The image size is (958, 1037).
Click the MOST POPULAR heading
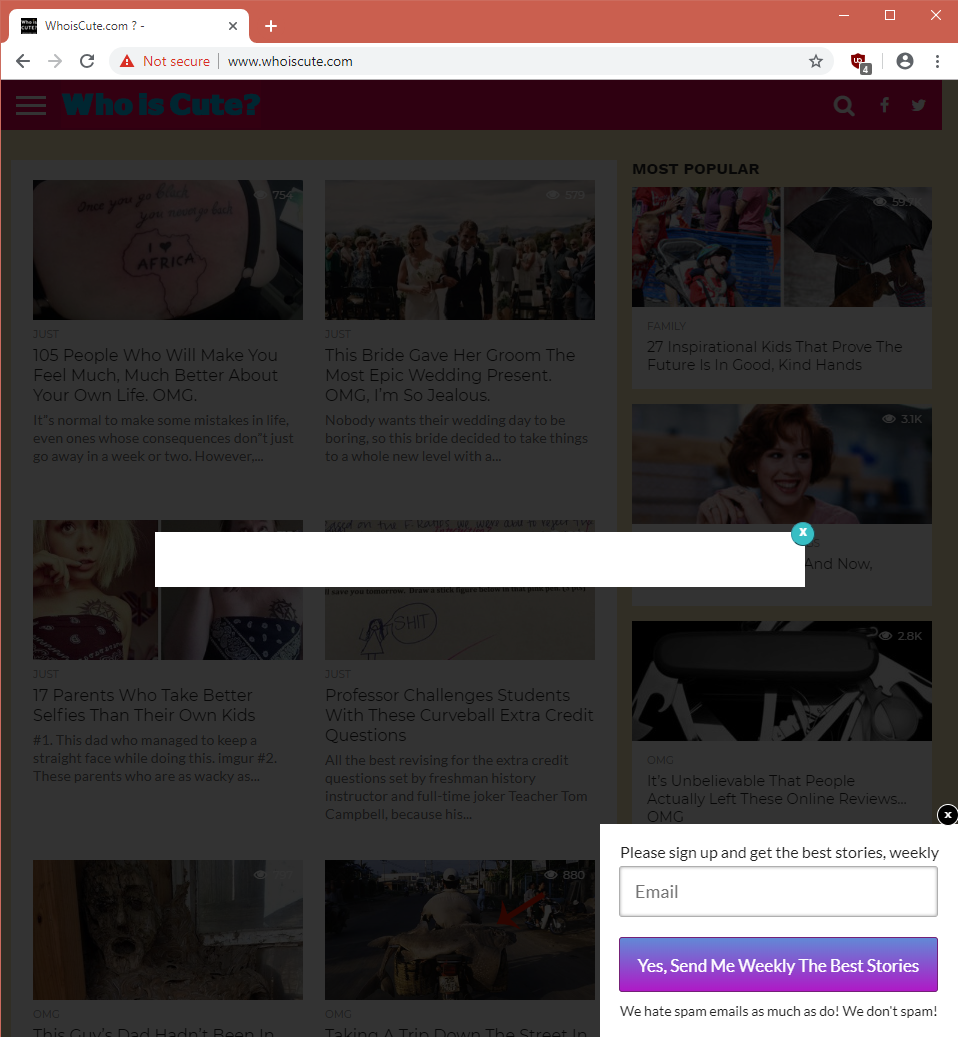click(x=696, y=169)
